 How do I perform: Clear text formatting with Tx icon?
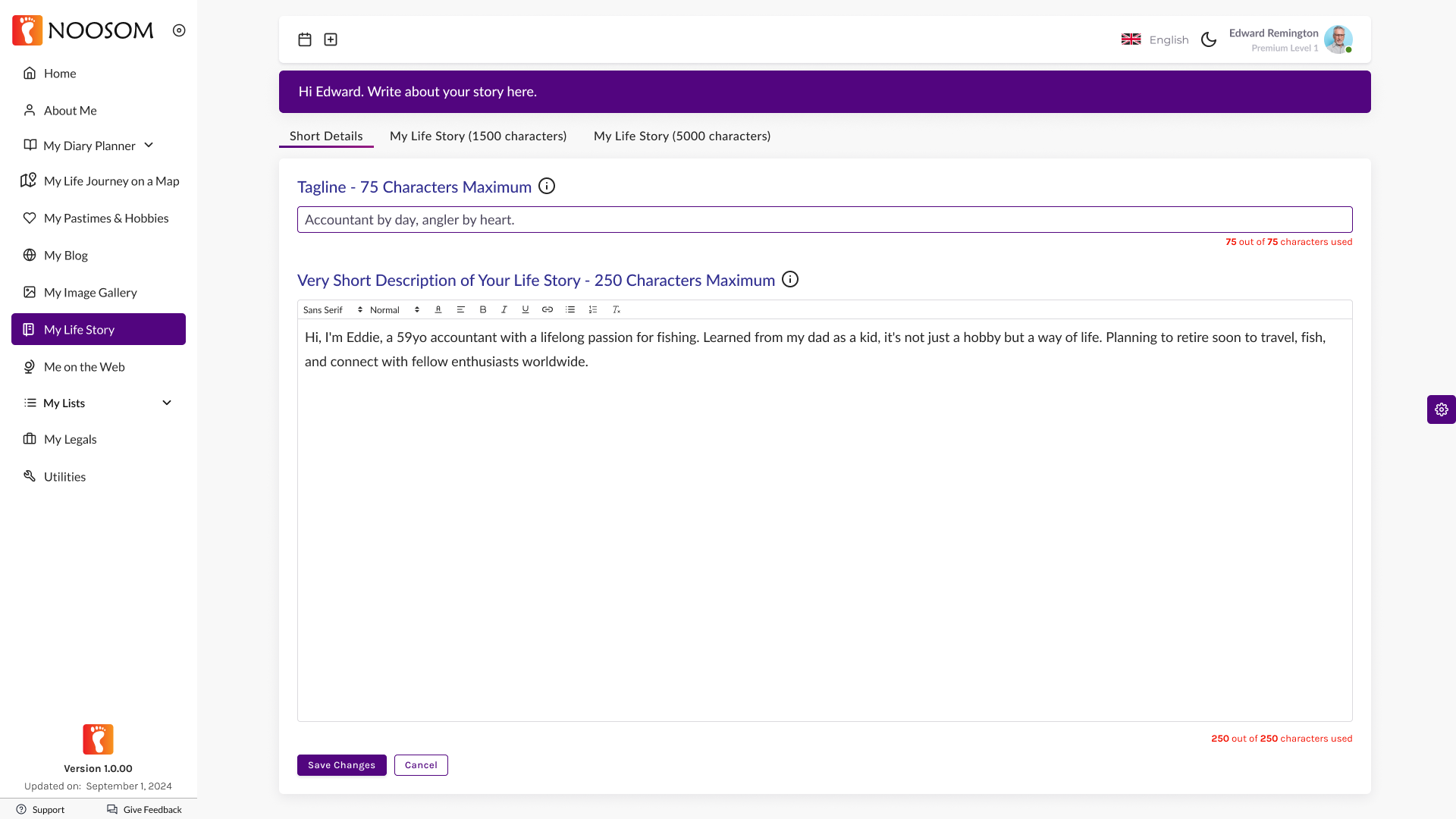[x=617, y=309]
